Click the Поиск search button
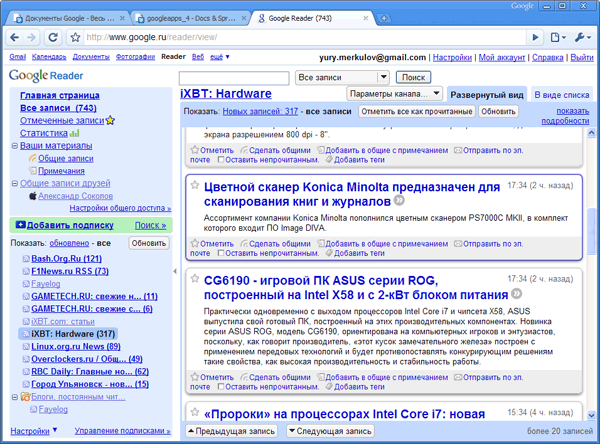Image resolution: width=600 pixels, height=444 pixels. [413, 77]
